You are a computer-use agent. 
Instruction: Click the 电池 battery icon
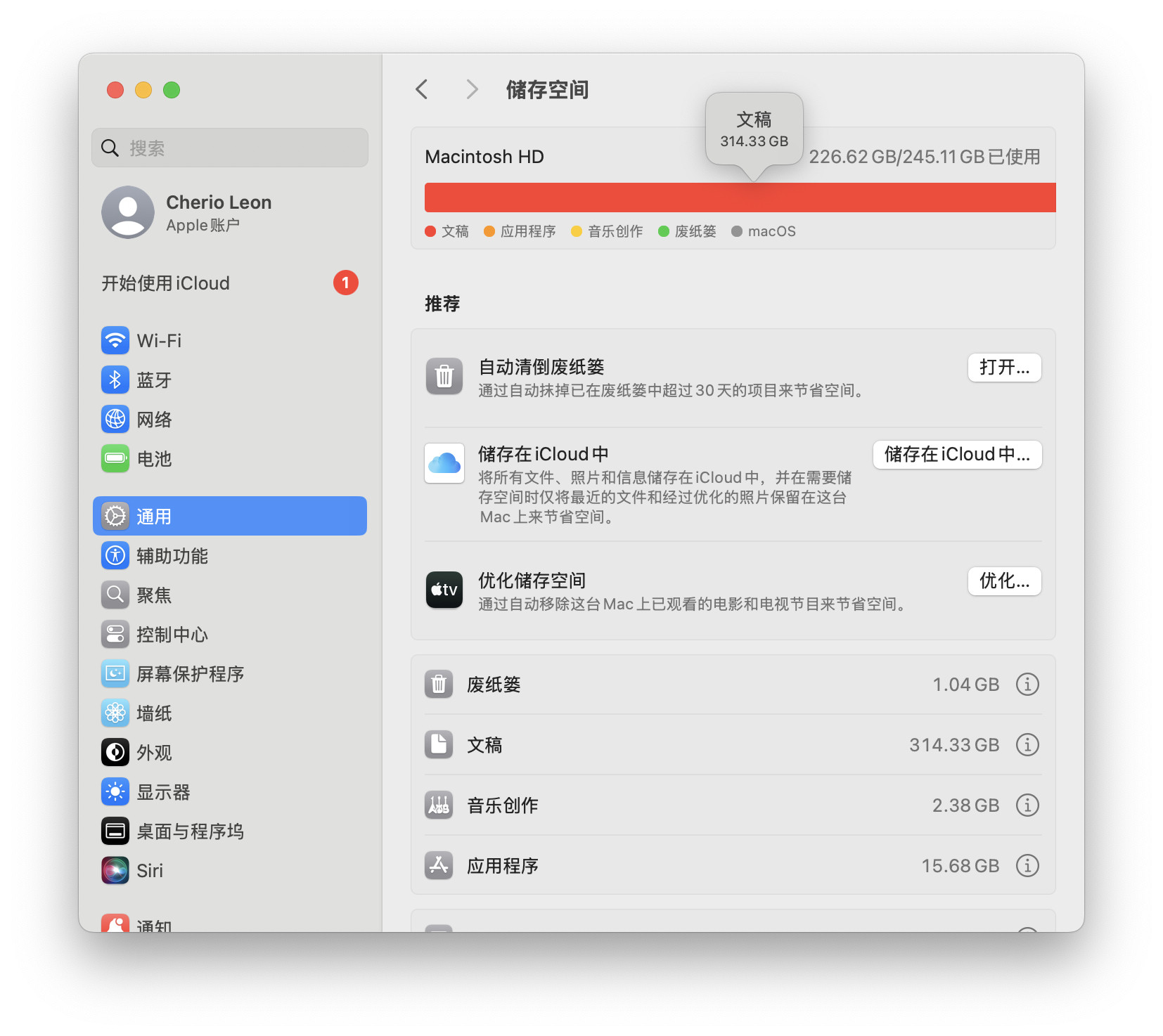115,459
